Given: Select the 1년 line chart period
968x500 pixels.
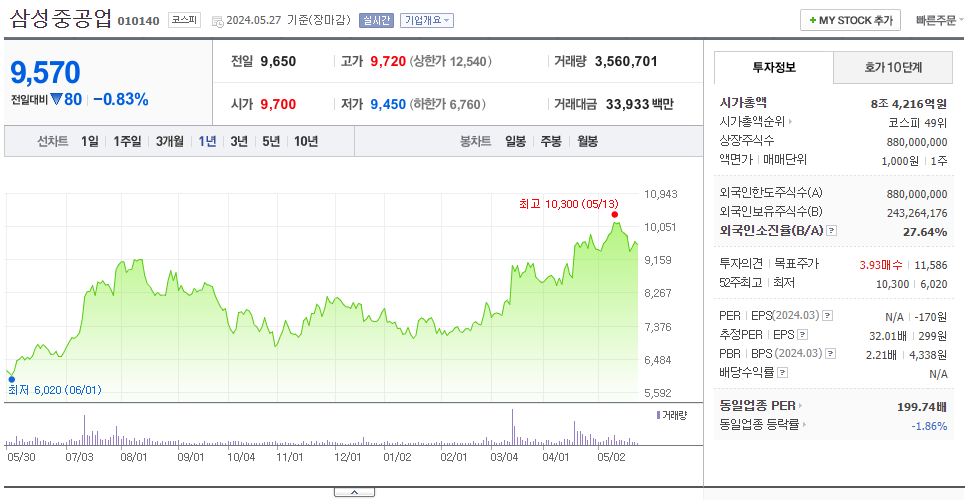Looking at the screenshot, I should [x=207, y=141].
